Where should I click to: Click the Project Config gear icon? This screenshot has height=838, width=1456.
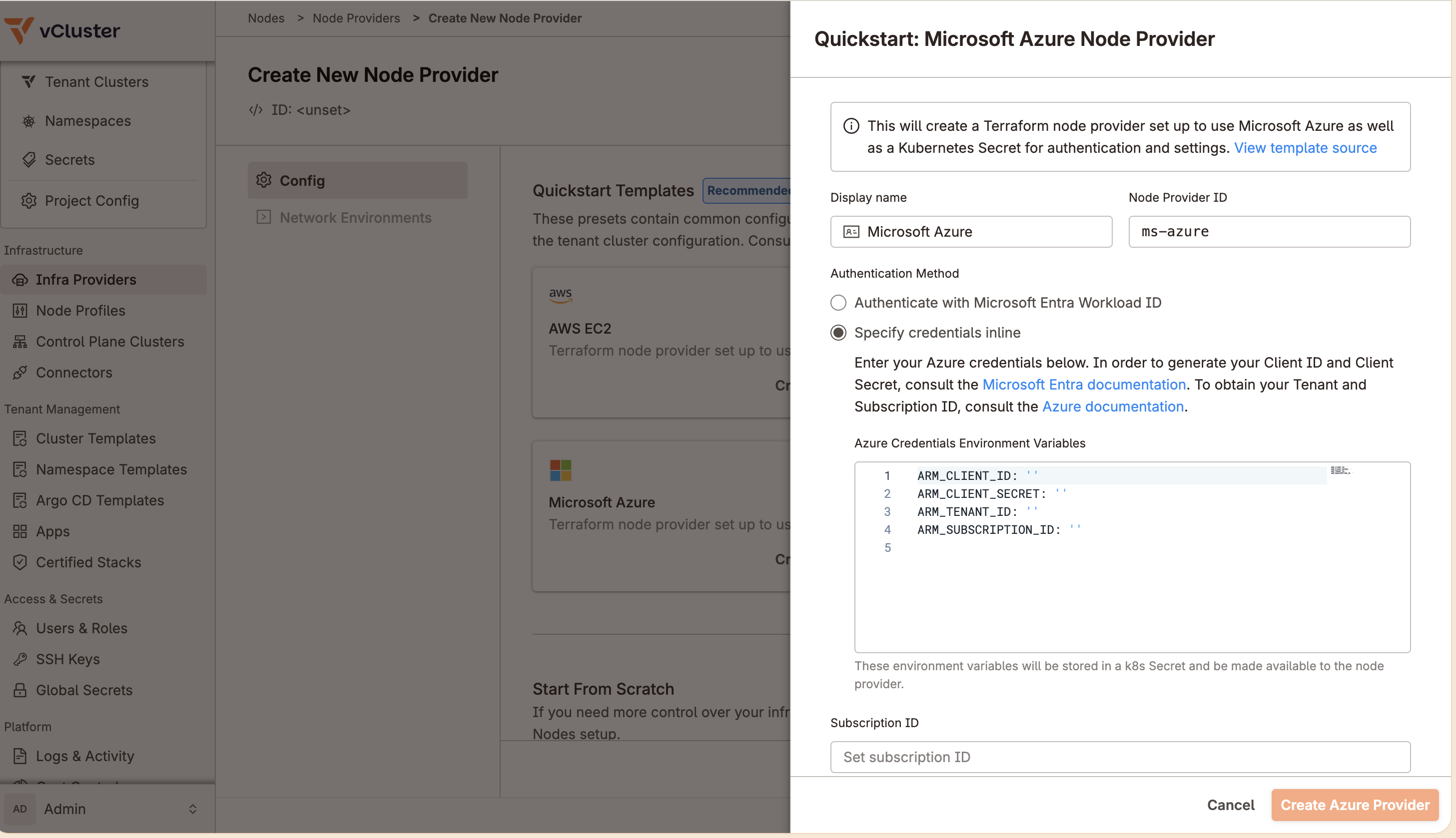29,200
